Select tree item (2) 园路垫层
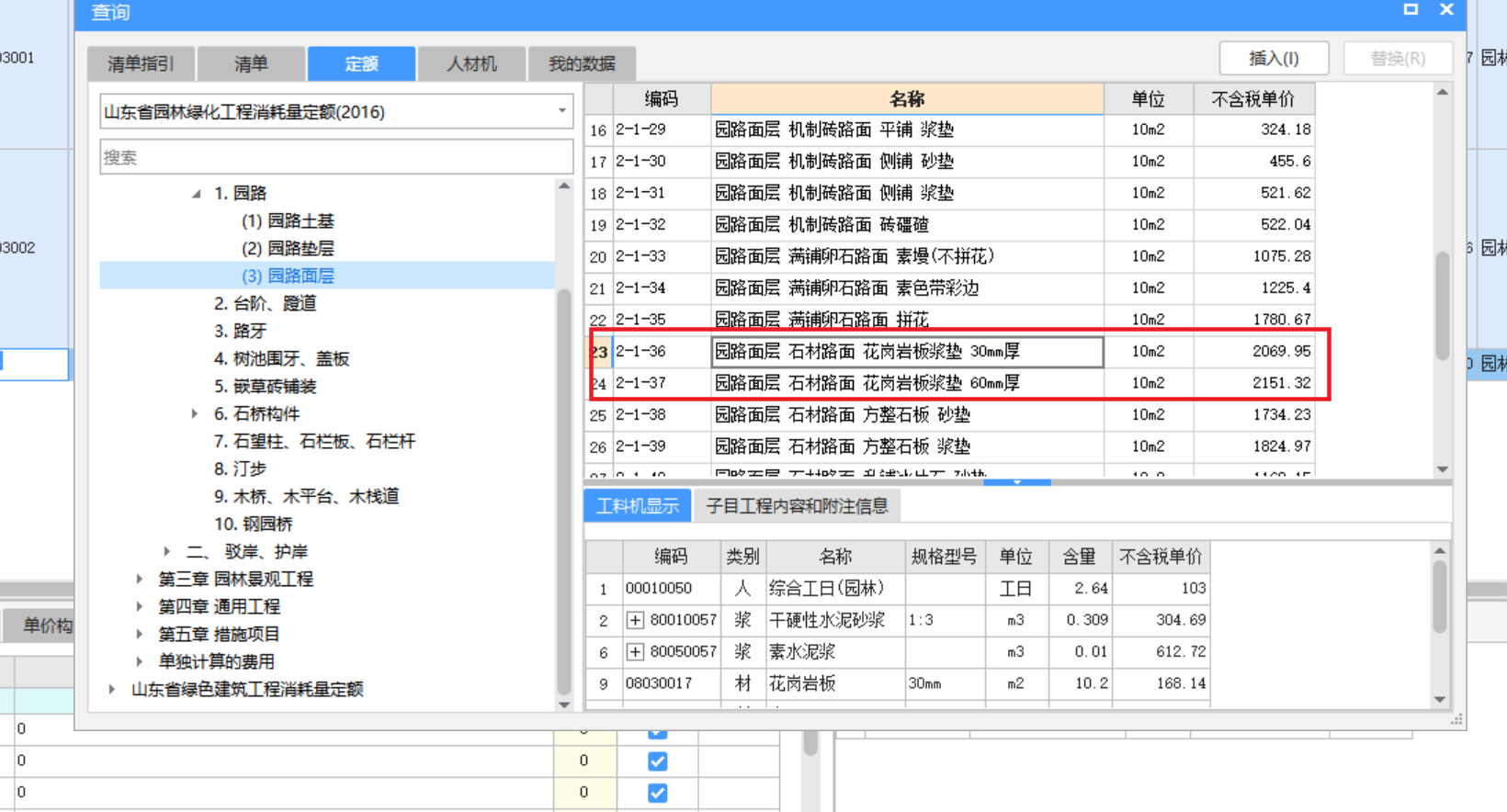The height and width of the screenshot is (812, 1507). point(288,249)
